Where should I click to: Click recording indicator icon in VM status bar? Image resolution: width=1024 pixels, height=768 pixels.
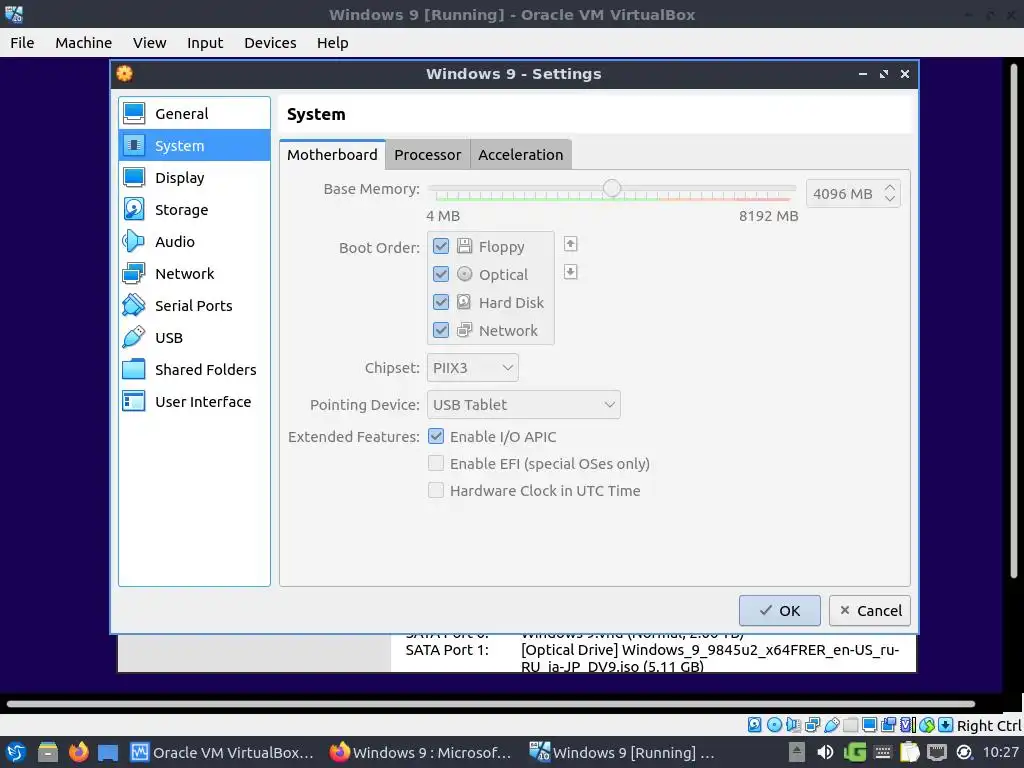(x=888, y=725)
